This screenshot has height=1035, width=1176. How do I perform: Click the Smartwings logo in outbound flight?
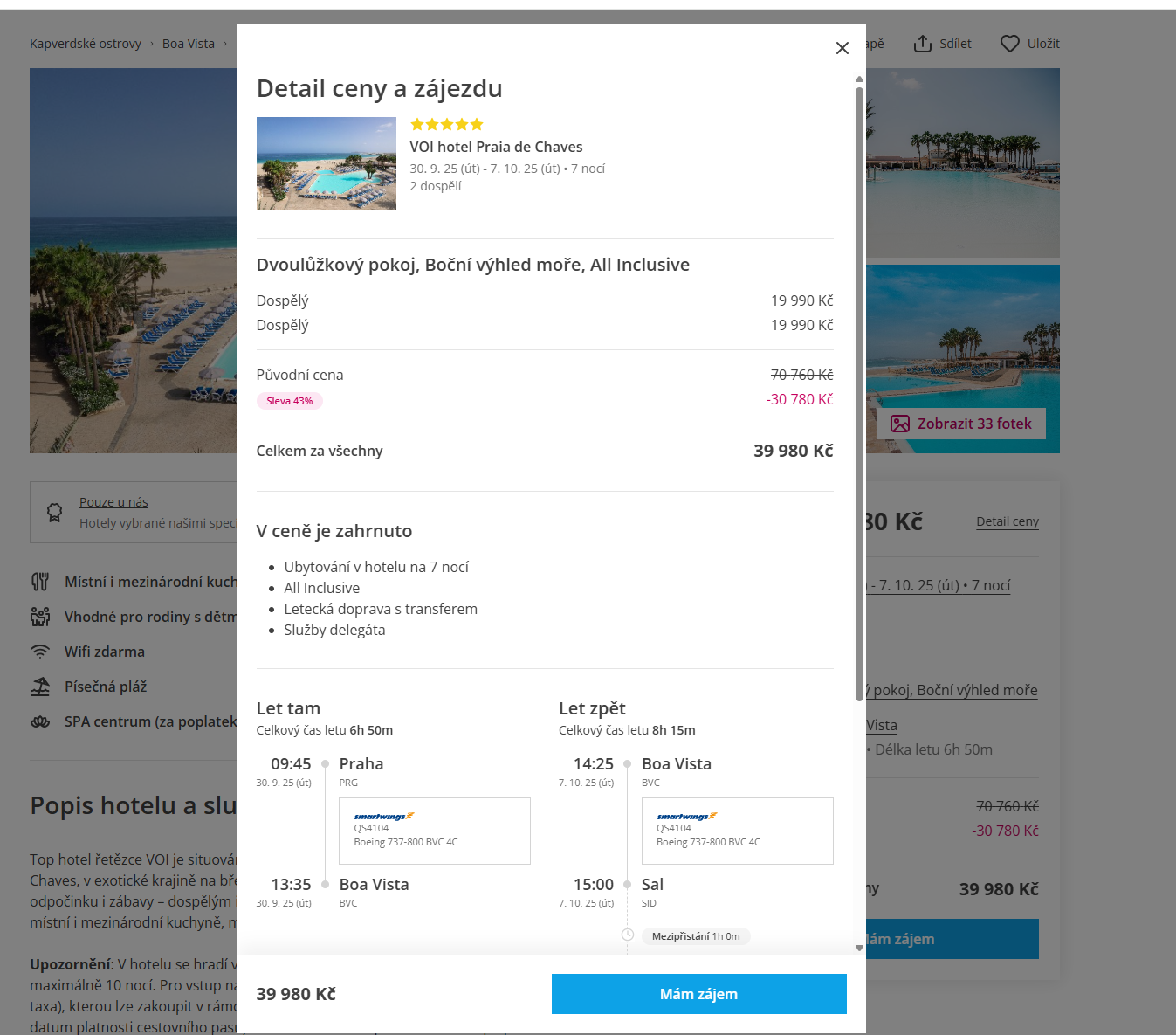pos(383,816)
